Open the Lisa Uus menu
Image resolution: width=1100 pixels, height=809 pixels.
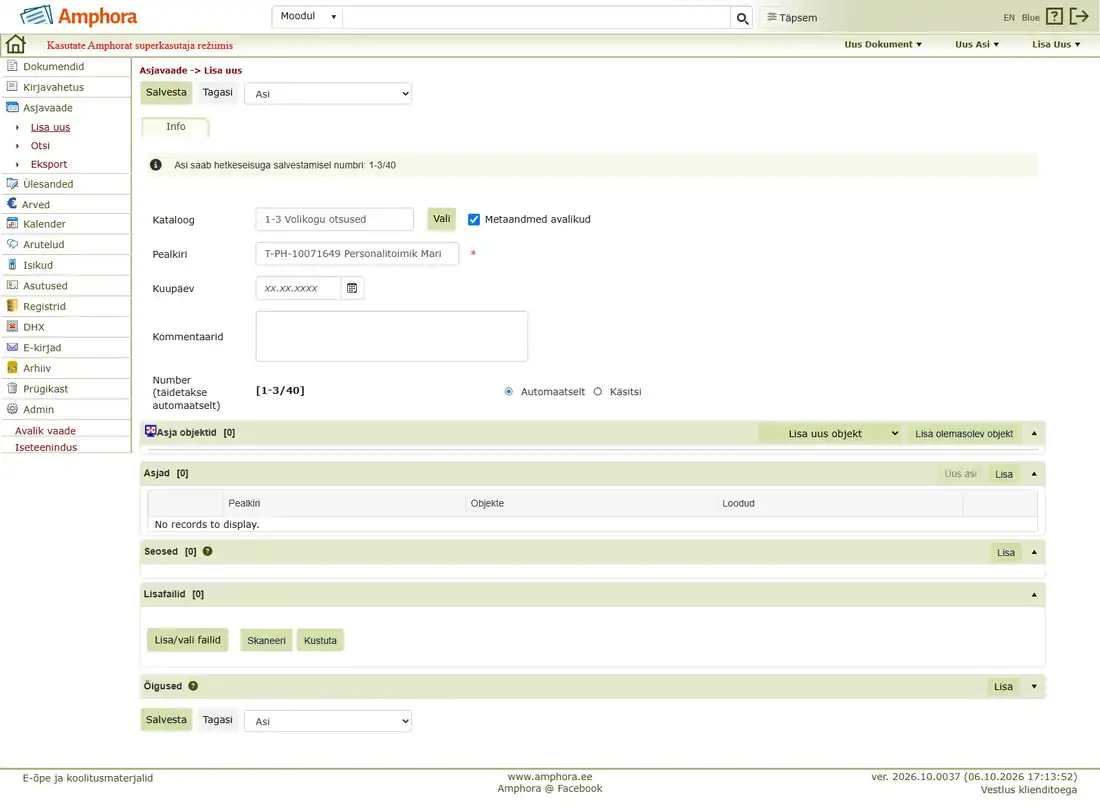tap(1056, 44)
